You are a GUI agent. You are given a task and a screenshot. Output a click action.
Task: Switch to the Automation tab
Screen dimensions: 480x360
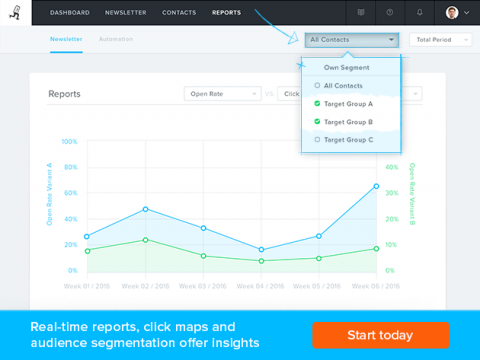(x=116, y=39)
